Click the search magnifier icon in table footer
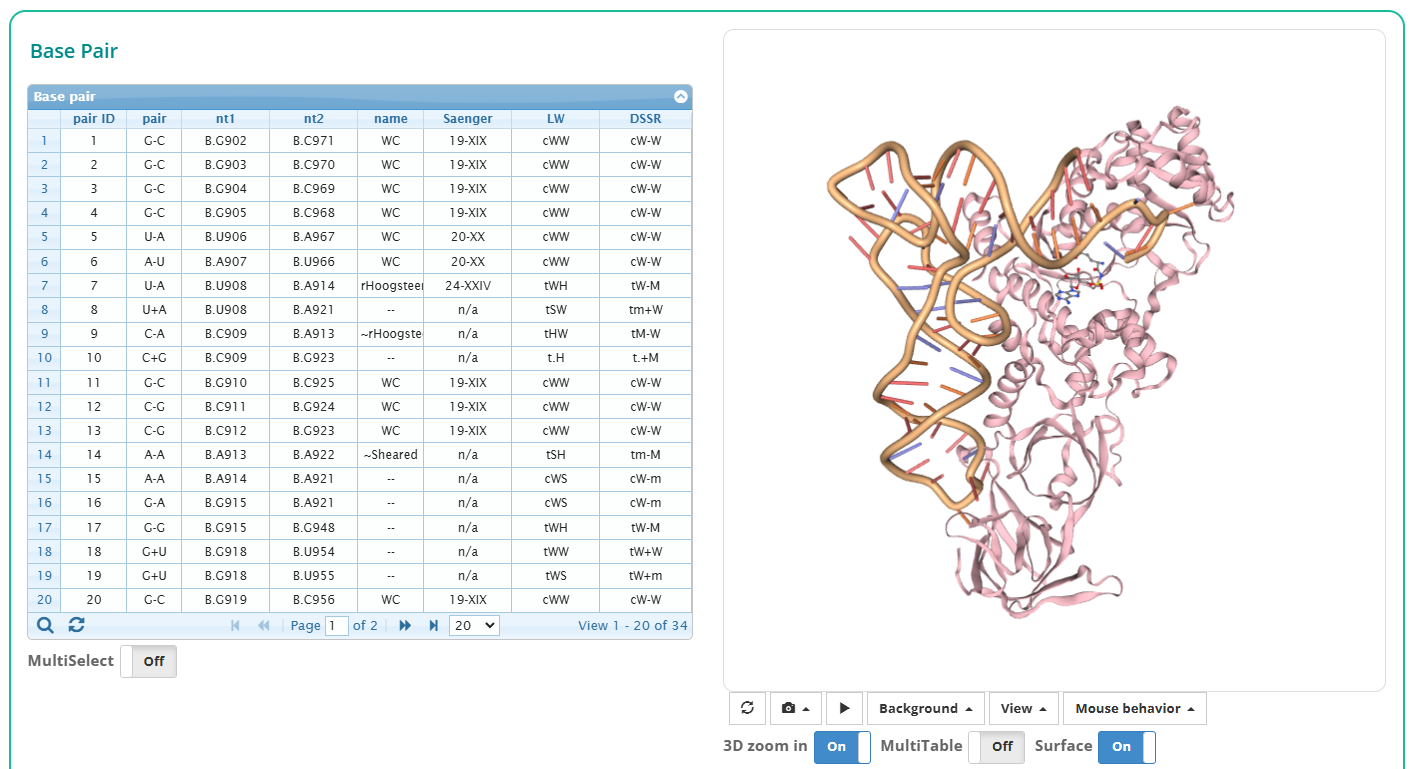This screenshot has width=1410, height=769. (45, 625)
